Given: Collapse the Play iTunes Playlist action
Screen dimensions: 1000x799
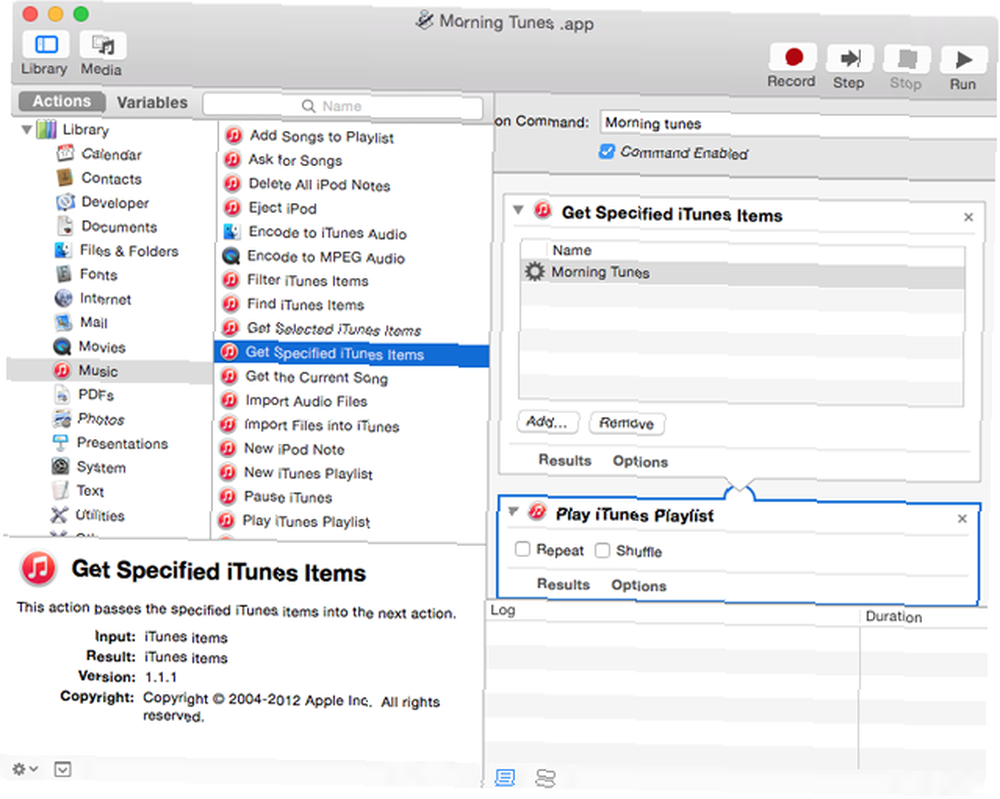Looking at the screenshot, I should coord(513,511).
